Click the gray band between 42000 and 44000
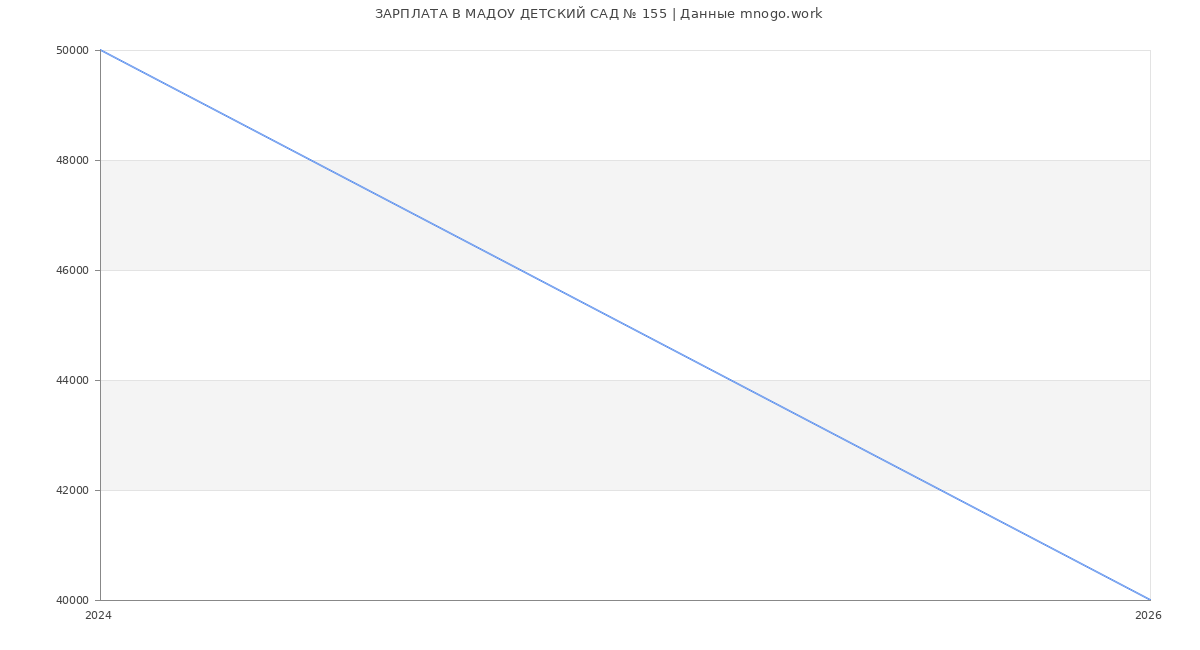The width and height of the screenshot is (1200, 650). click(x=400, y=435)
